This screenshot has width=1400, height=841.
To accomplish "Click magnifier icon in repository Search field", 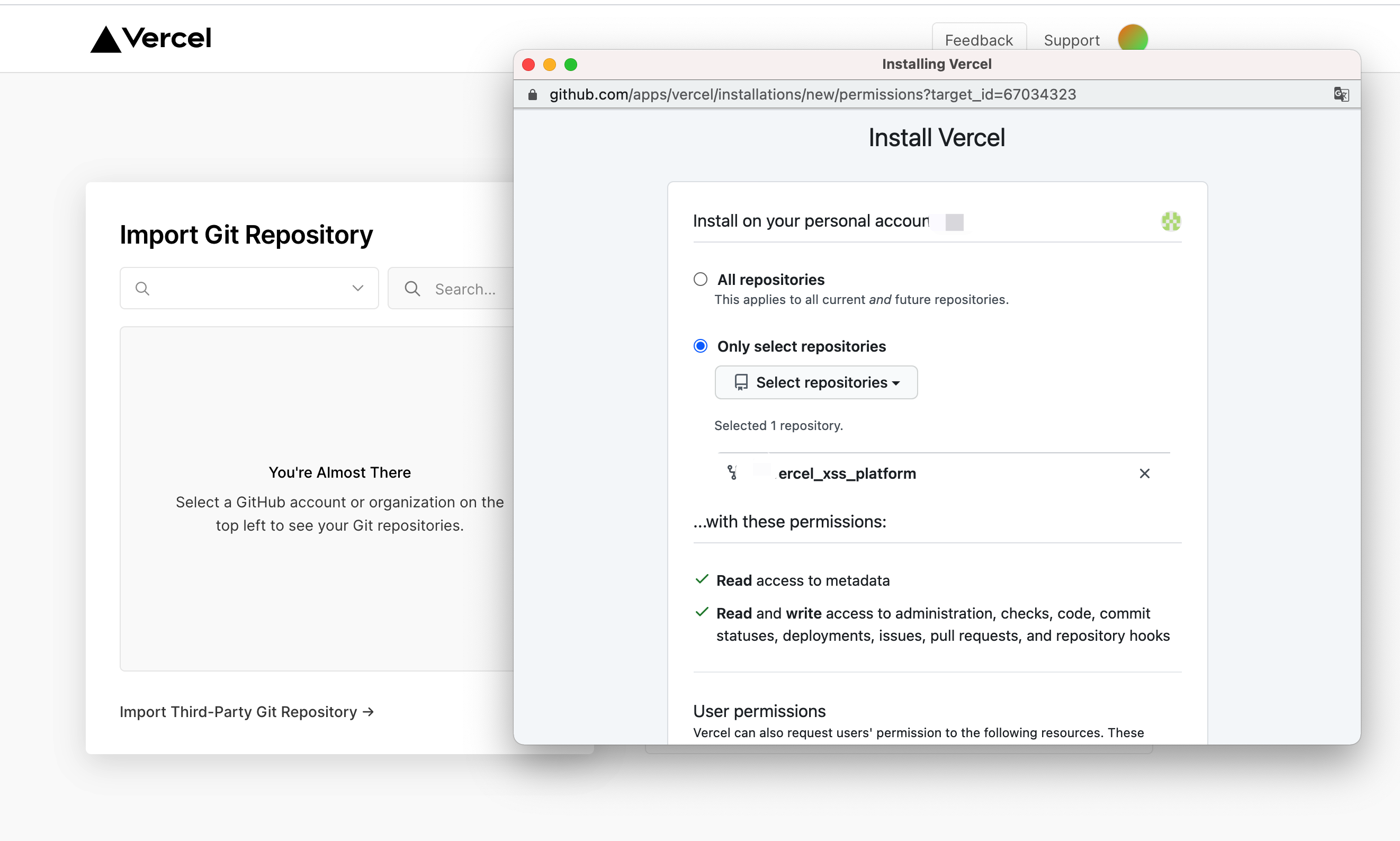I will [412, 289].
